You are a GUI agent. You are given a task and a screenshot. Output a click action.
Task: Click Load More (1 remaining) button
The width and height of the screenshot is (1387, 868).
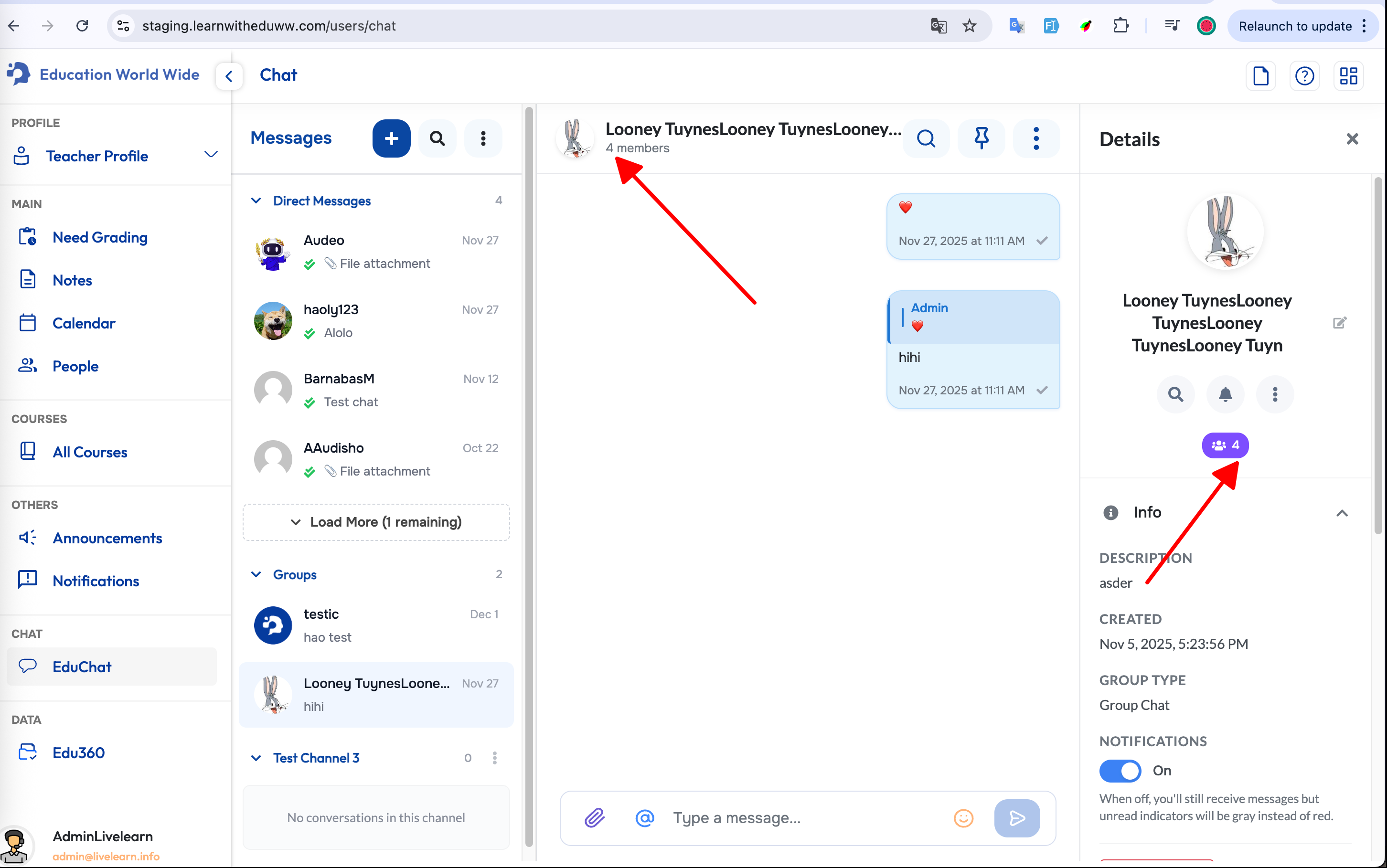point(376,522)
